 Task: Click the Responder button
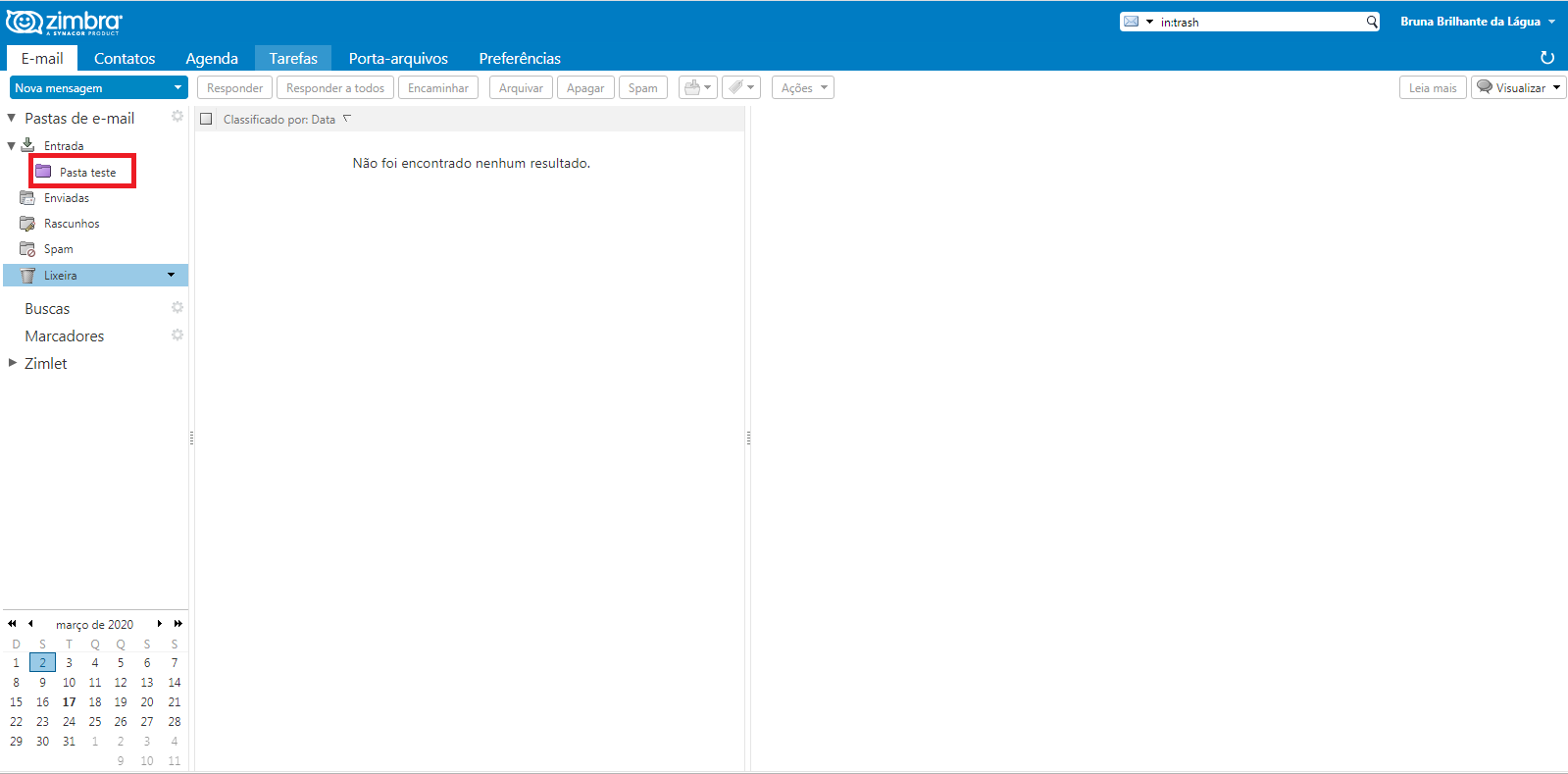pos(234,88)
